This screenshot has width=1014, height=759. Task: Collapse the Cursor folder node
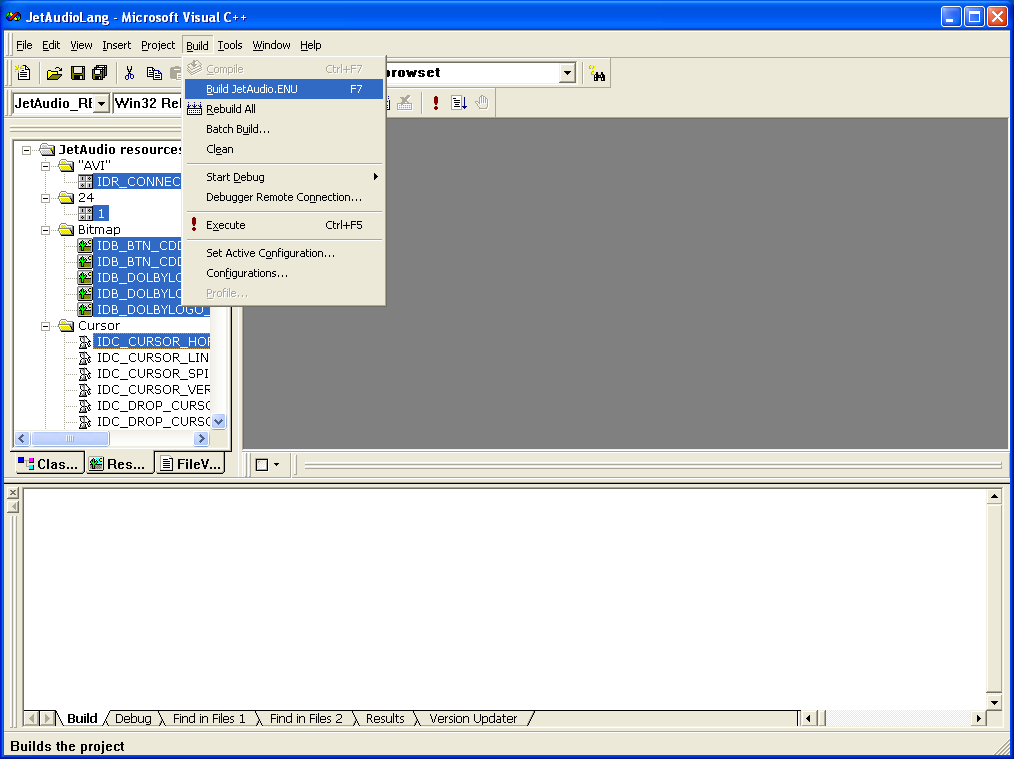(45, 326)
